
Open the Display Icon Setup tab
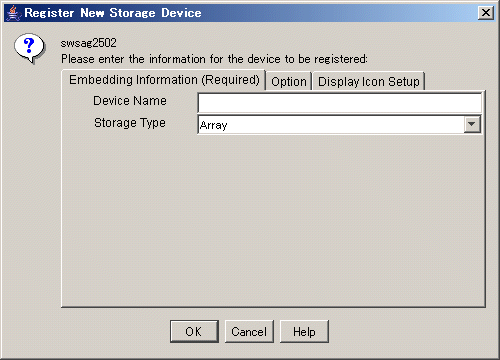click(x=368, y=82)
